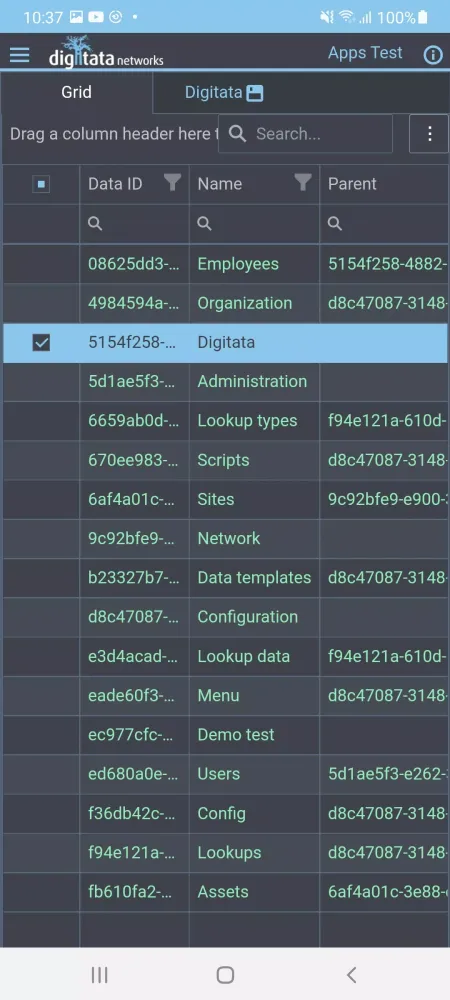Select the Scripts row name
The width and height of the screenshot is (450, 1000).
pos(224,460)
